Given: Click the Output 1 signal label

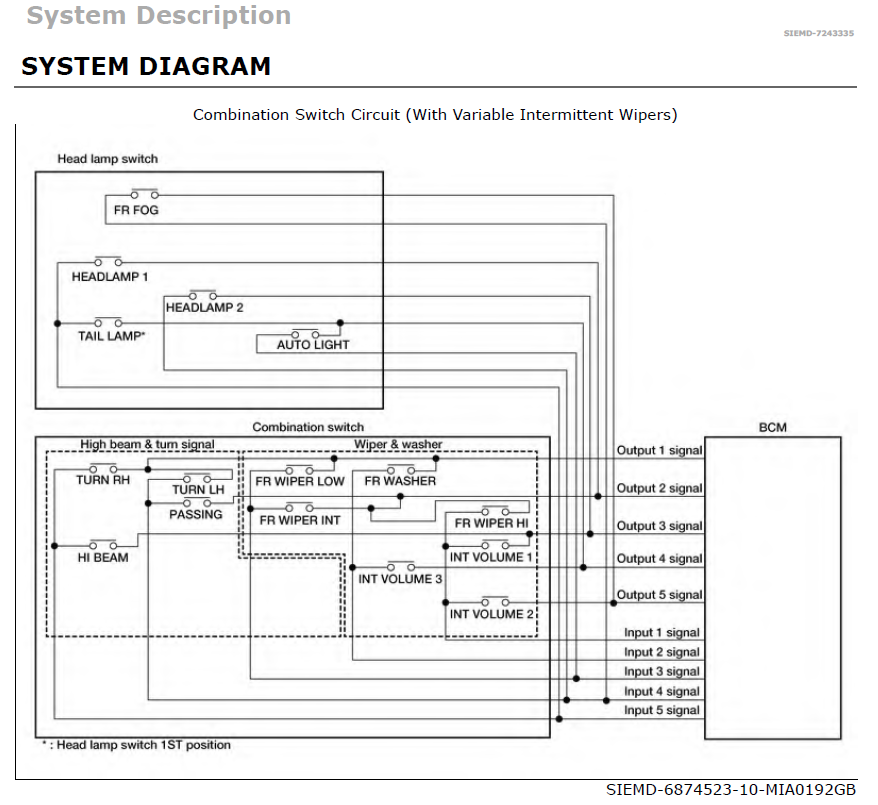Looking at the screenshot, I should 659,450.
